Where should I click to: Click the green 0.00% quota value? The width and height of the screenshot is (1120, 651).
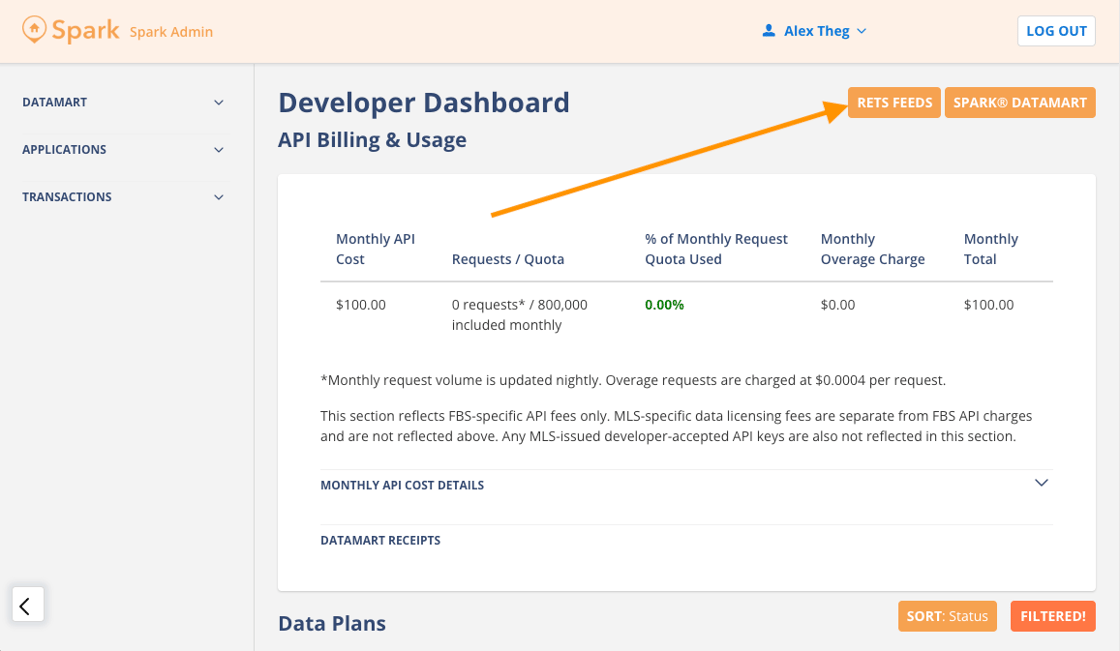point(664,305)
